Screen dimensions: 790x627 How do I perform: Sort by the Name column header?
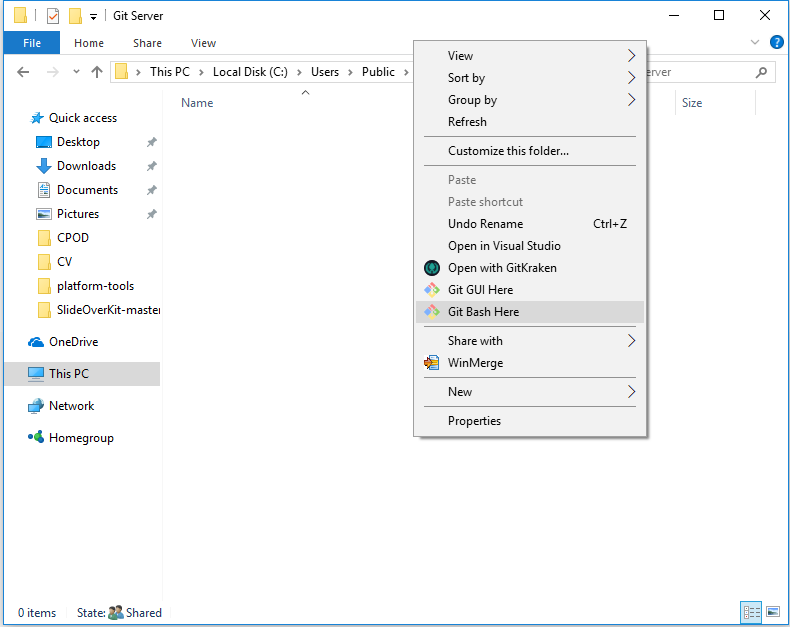pos(197,103)
